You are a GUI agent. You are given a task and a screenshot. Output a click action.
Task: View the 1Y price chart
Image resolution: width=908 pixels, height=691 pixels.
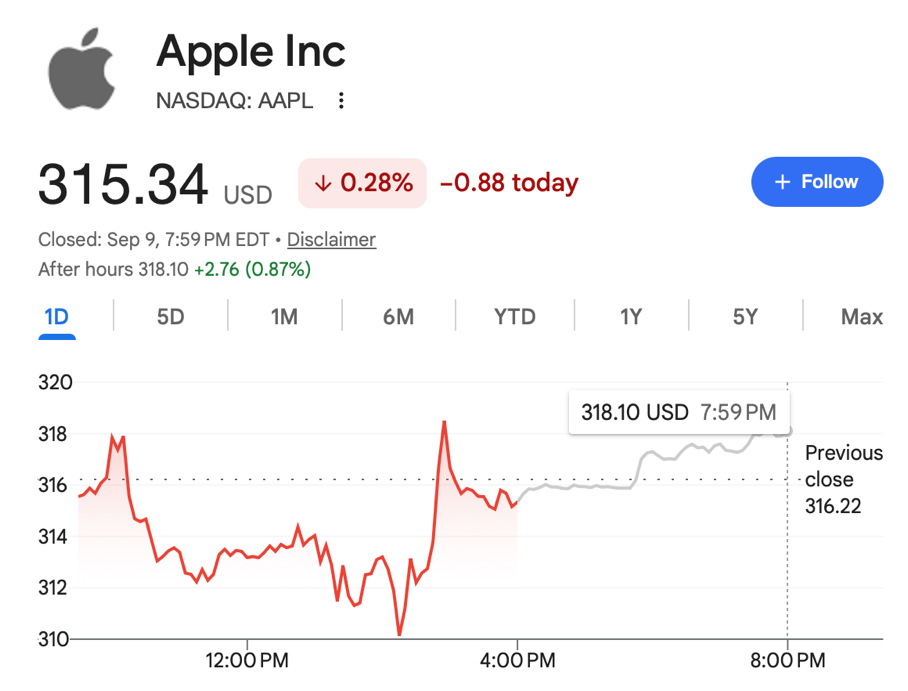coord(631,317)
